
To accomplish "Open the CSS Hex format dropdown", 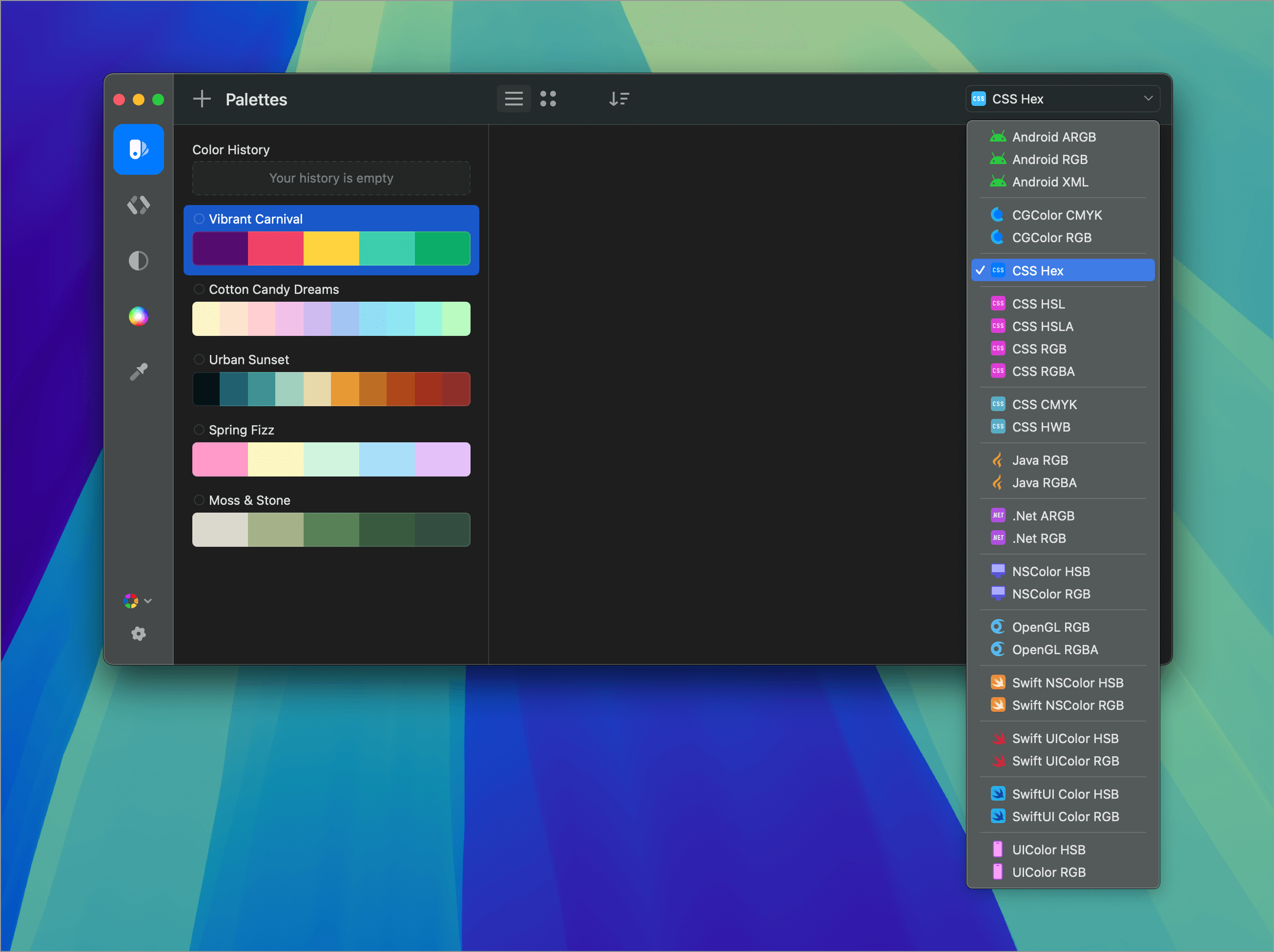I will pyautogui.click(x=1062, y=99).
